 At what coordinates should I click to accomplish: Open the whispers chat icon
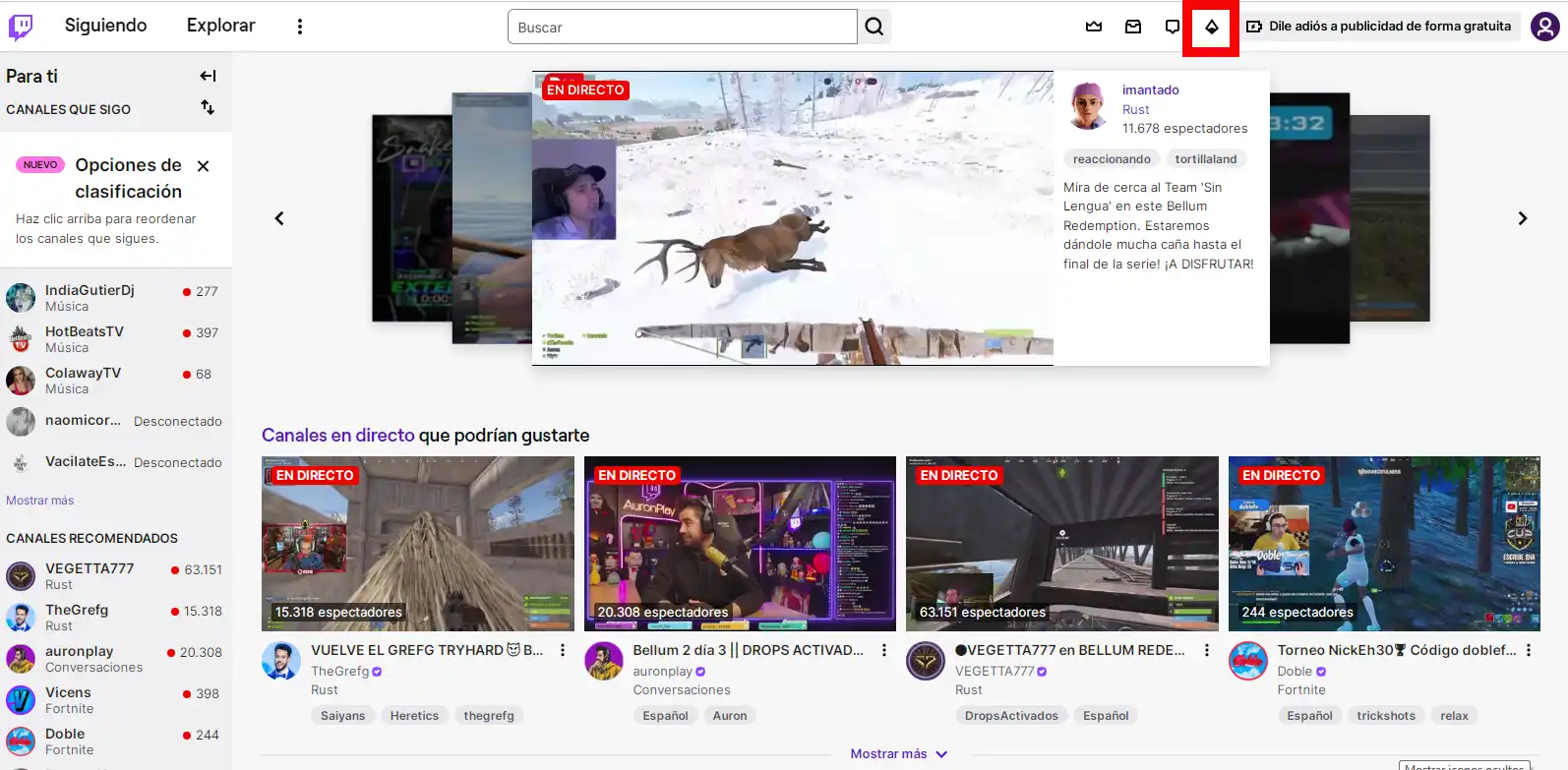coord(1172,27)
